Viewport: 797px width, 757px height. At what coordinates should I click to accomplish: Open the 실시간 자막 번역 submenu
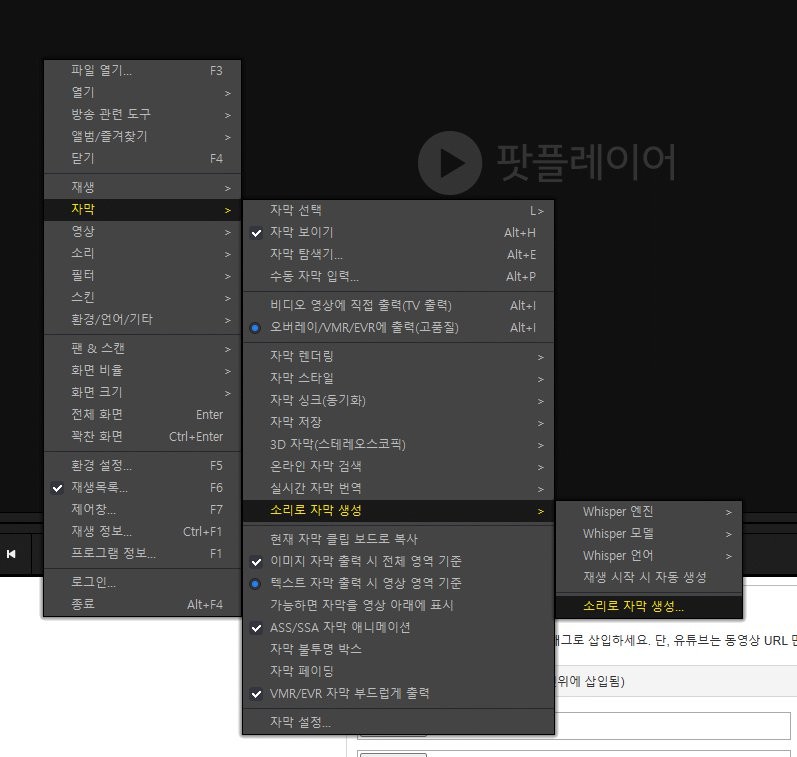pyautogui.click(x=398, y=488)
